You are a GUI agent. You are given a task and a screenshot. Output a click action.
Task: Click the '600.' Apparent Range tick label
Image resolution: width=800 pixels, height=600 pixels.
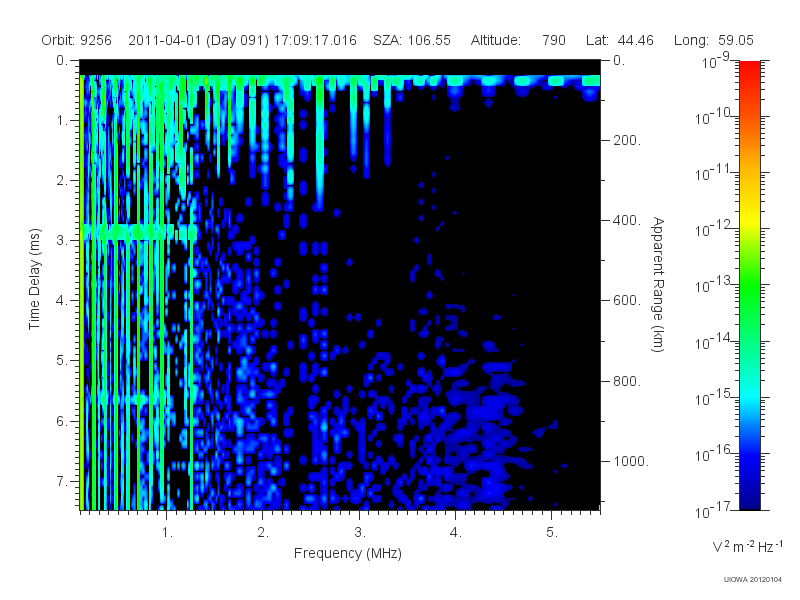click(x=627, y=301)
